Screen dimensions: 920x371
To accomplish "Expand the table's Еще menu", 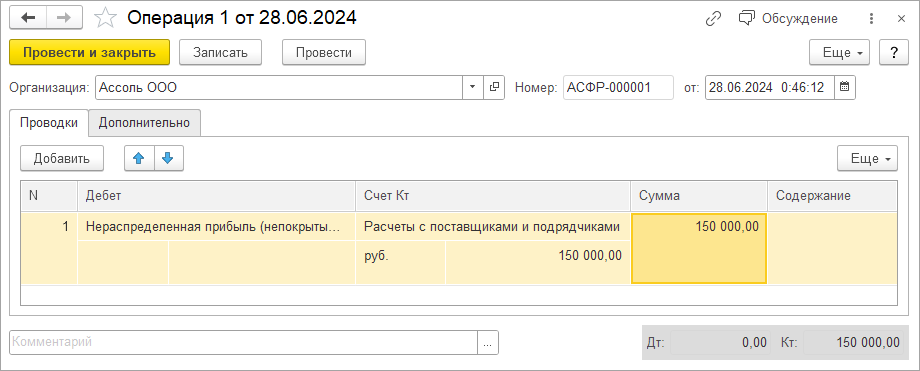I will [x=867, y=158].
